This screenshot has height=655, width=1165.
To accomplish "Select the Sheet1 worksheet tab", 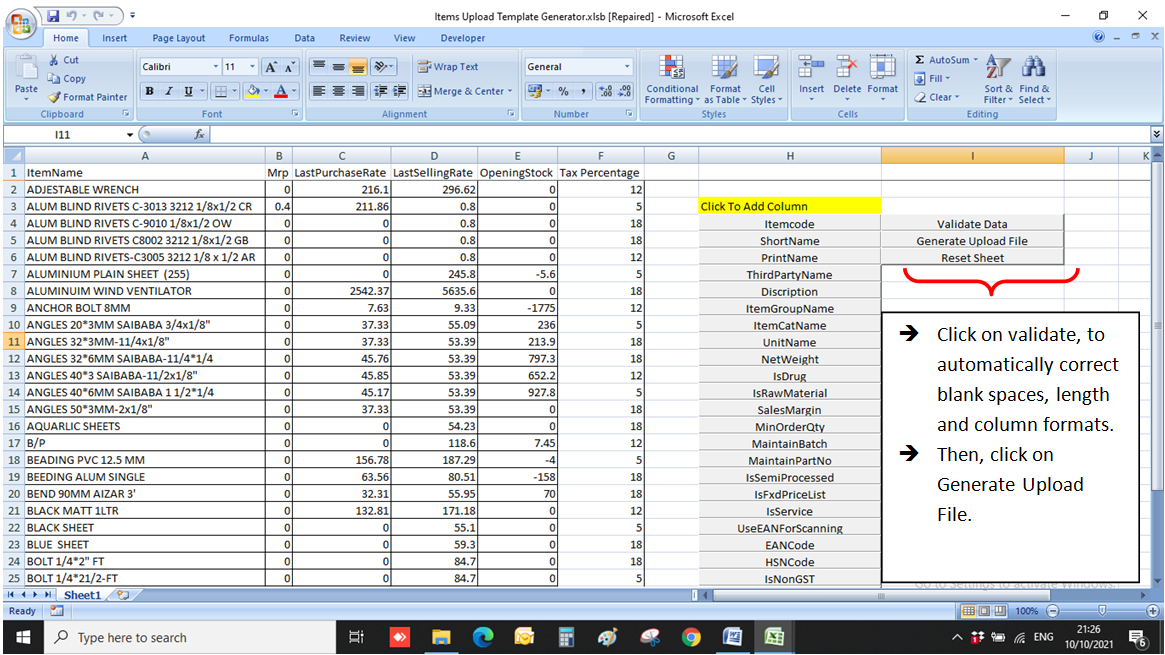I will [x=80, y=593].
